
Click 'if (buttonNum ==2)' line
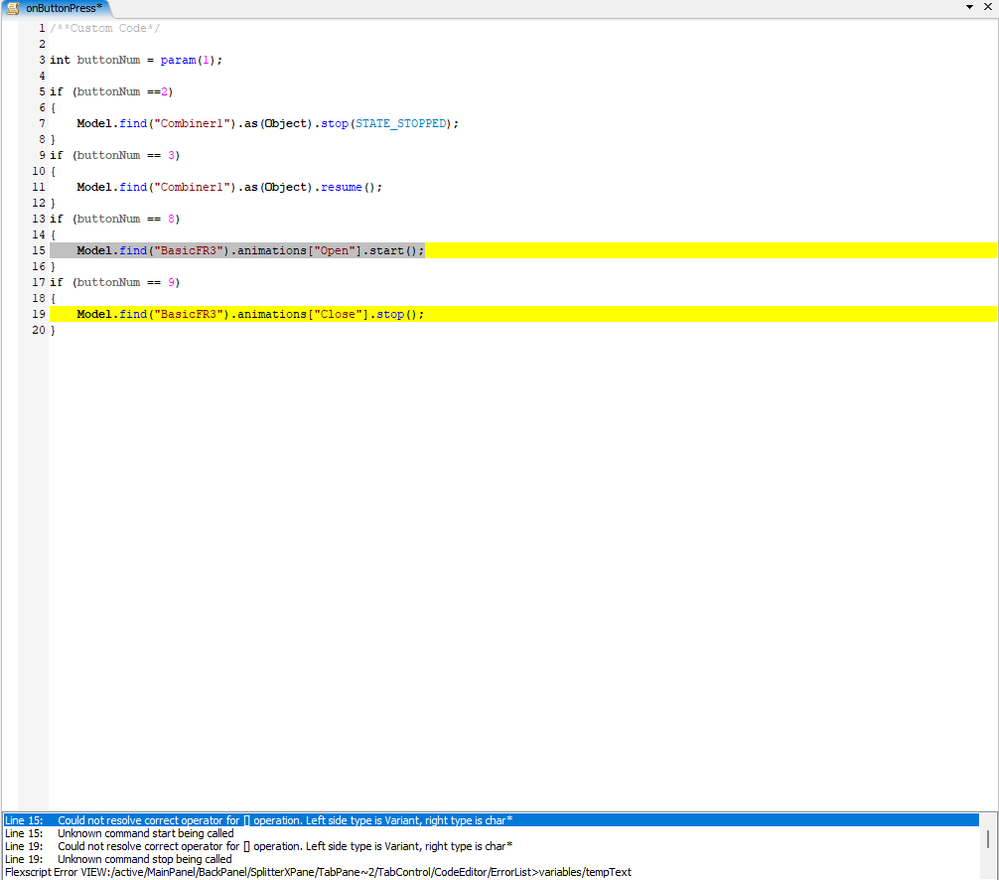(111, 91)
